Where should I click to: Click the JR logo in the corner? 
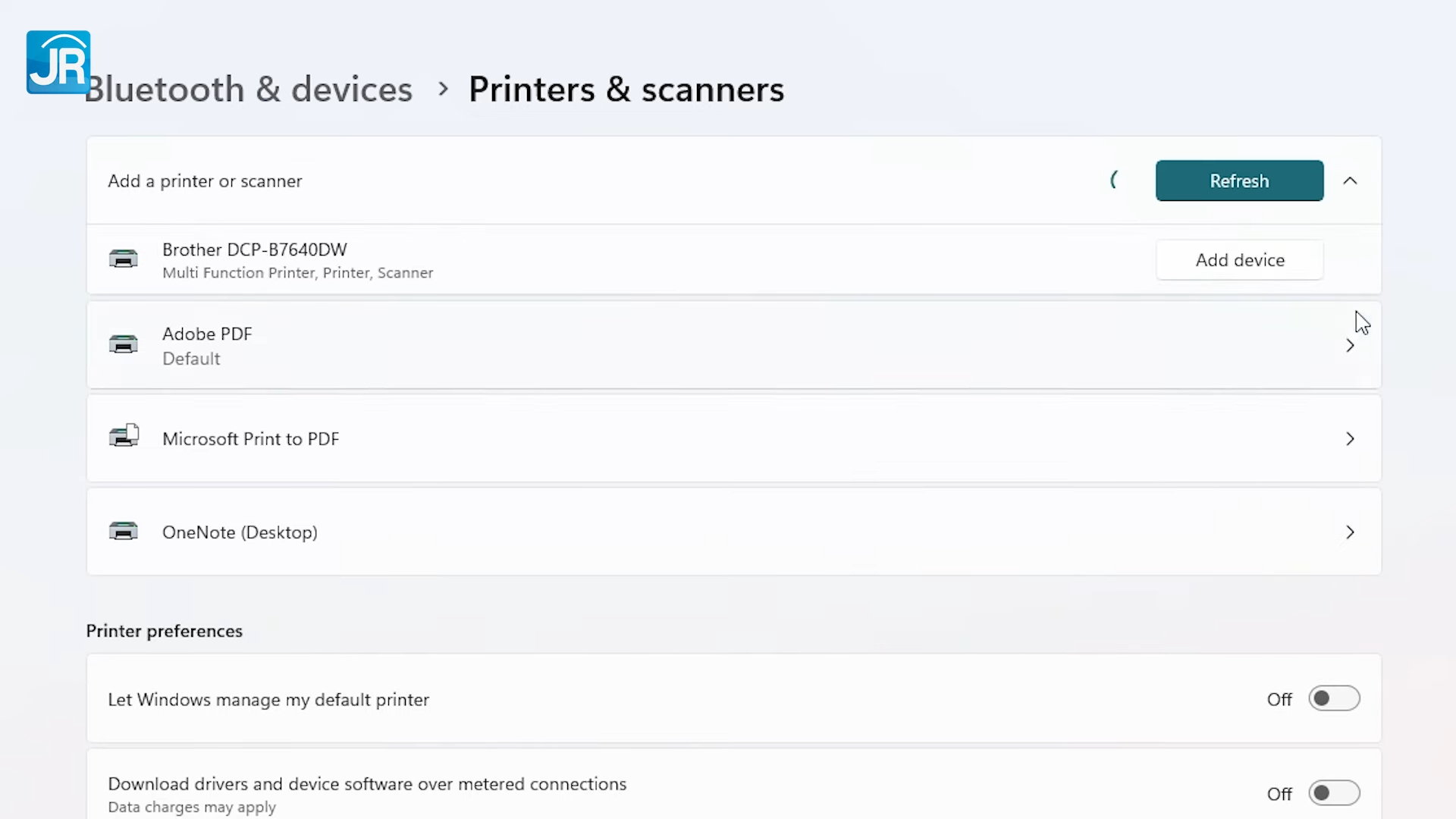[x=58, y=62]
